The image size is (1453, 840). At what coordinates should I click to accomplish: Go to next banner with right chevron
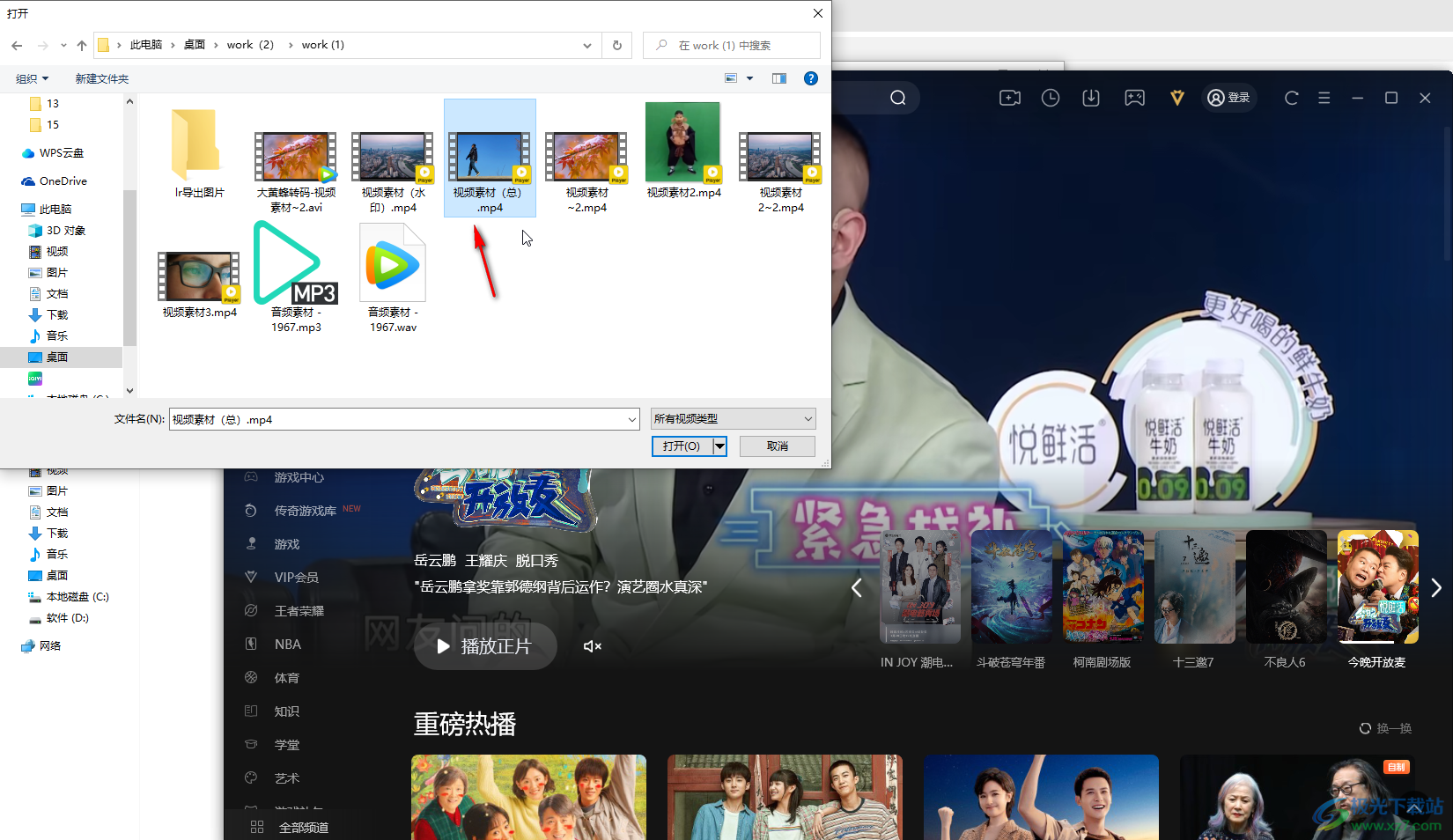pos(1436,588)
